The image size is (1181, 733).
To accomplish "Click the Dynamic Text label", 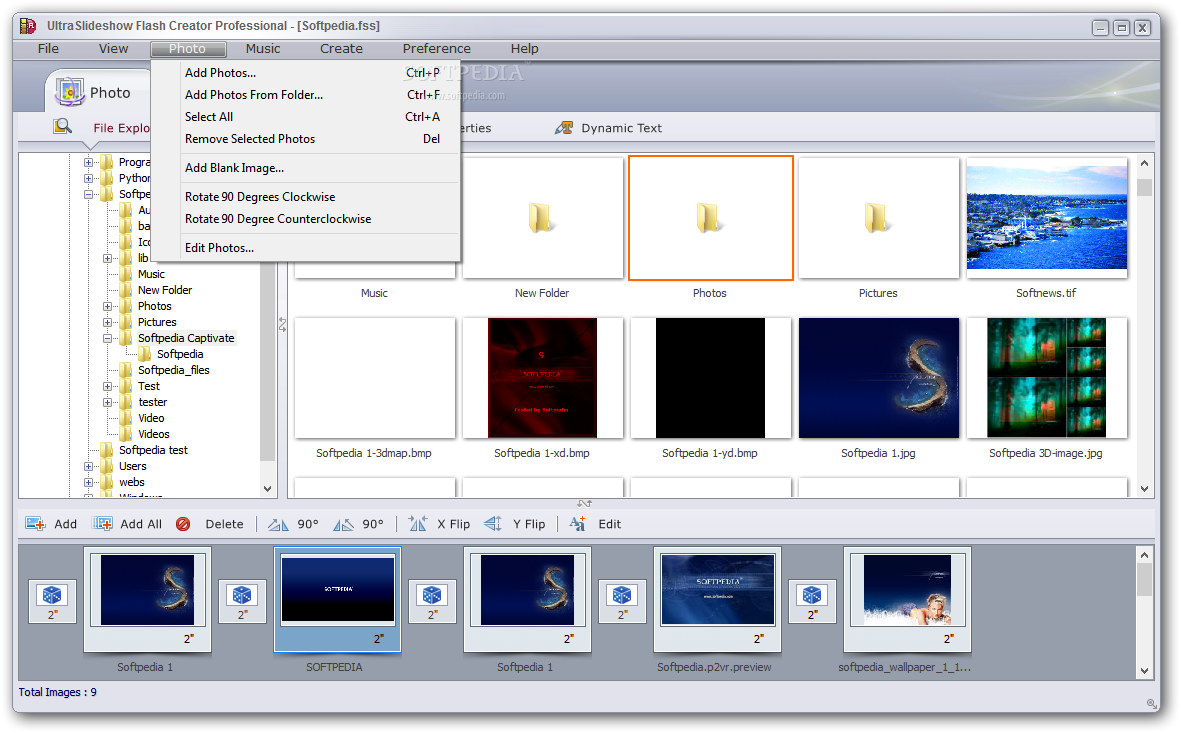I will point(621,128).
